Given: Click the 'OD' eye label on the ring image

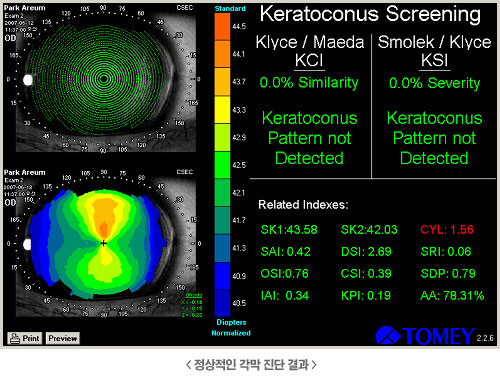Looking at the screenshot, I should [10, 38].
